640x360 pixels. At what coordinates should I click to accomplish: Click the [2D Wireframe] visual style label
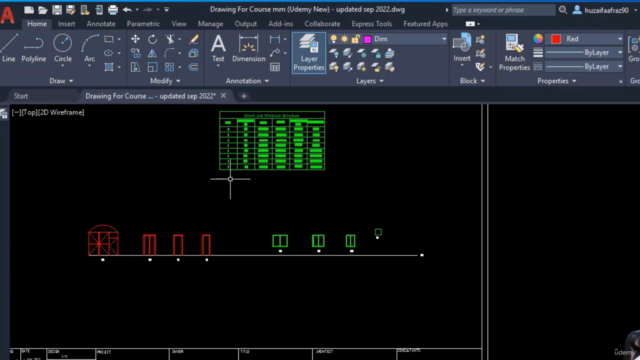61,112
